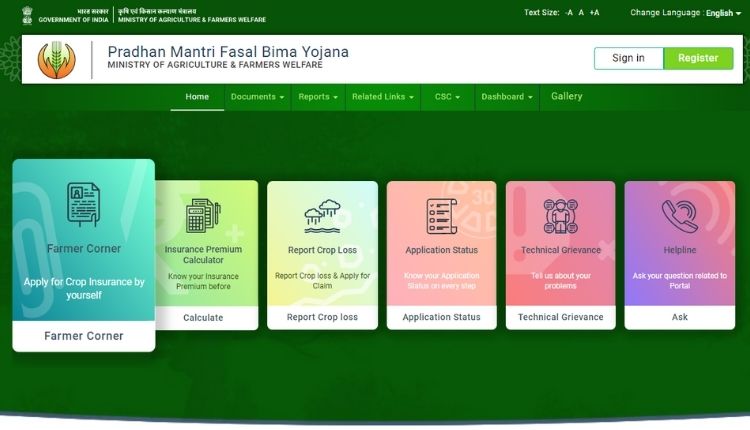Expand the Documents menu
Viewport: 750px width, 430px height.
coord(257,97)
